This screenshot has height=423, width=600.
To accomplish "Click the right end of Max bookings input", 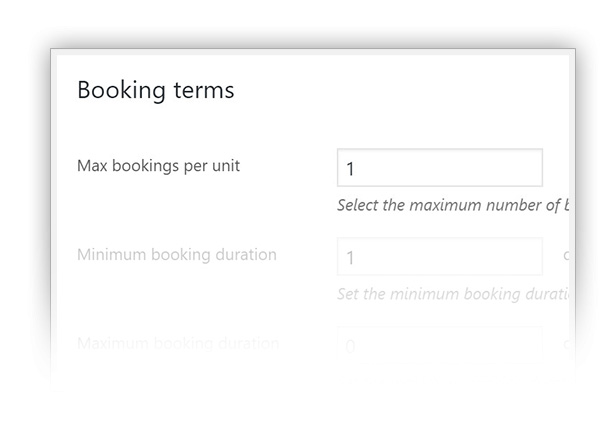I will 534,168.
